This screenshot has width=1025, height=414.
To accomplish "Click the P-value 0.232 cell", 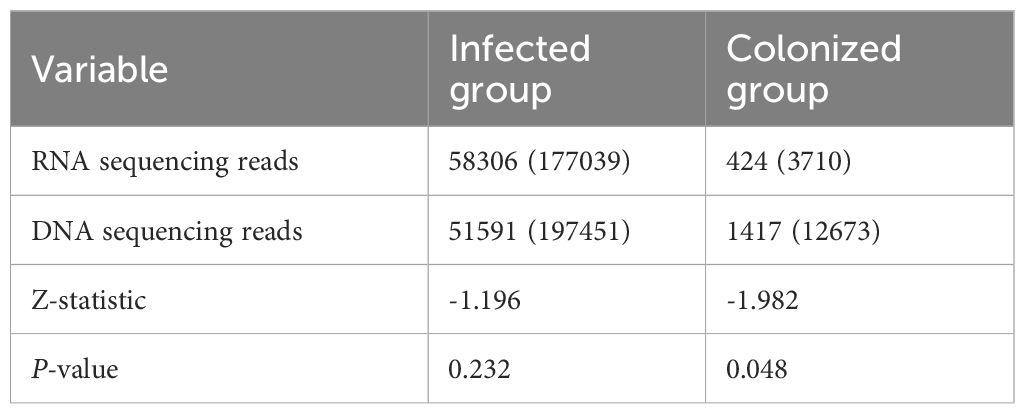I will (x=567, y=368).
